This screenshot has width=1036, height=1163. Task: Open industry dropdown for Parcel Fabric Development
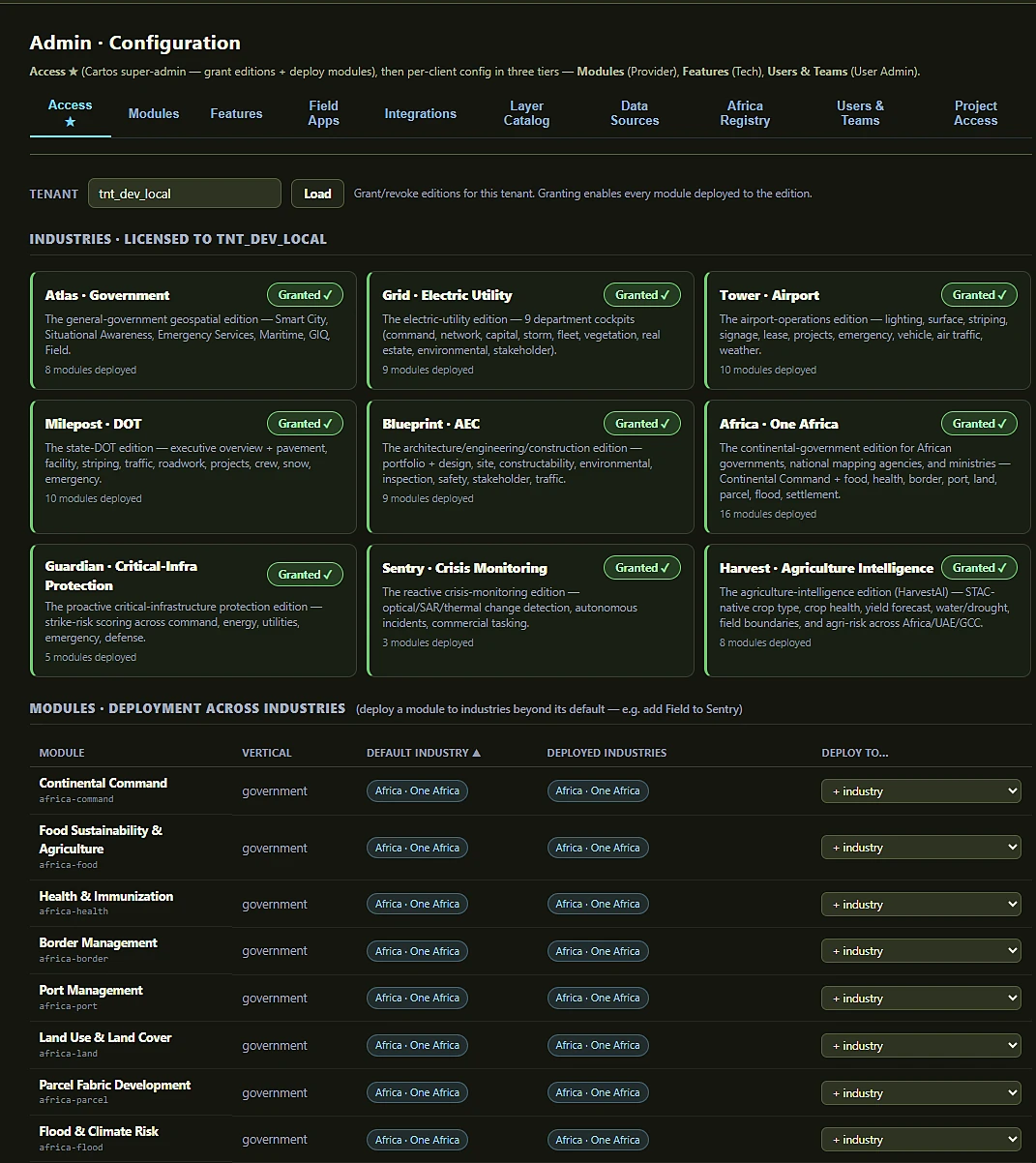click(x=921, y=1093)
